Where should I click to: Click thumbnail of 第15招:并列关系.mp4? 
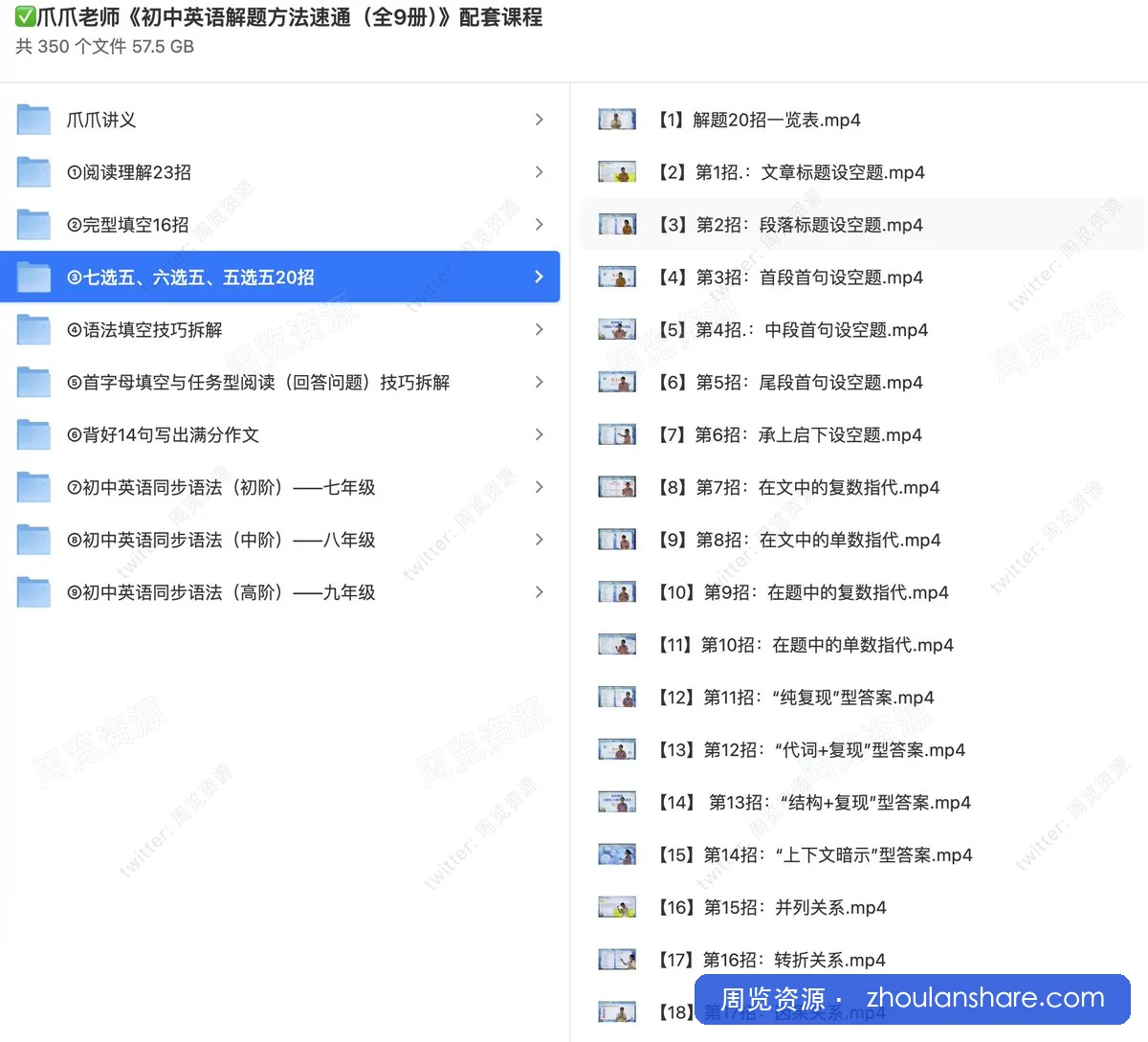[617, 907]
